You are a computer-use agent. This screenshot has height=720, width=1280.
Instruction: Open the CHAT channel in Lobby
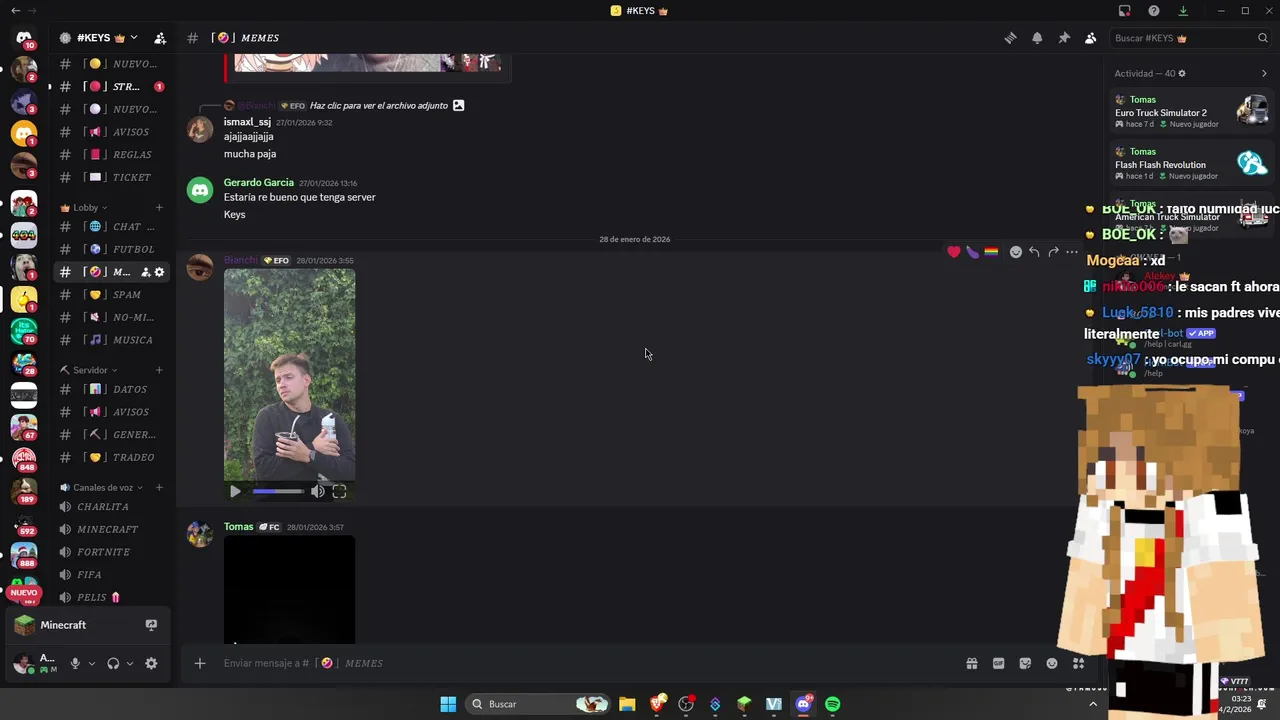(111, 227)
